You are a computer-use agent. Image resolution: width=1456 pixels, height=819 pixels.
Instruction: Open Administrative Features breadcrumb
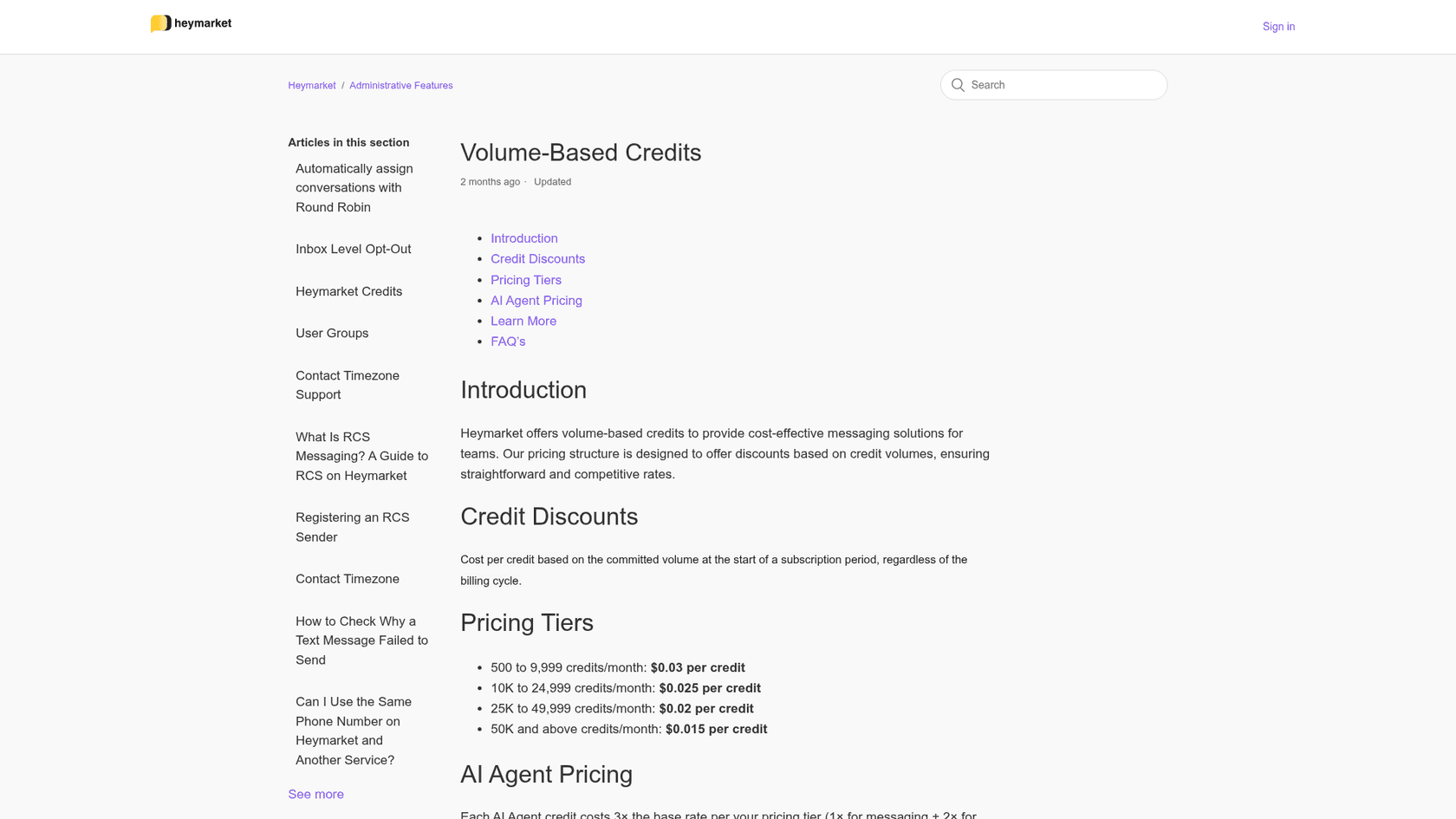(x=401, y=86)
